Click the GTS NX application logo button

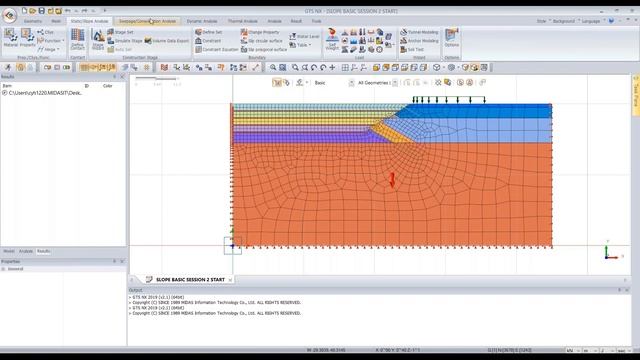pos(10,16)
